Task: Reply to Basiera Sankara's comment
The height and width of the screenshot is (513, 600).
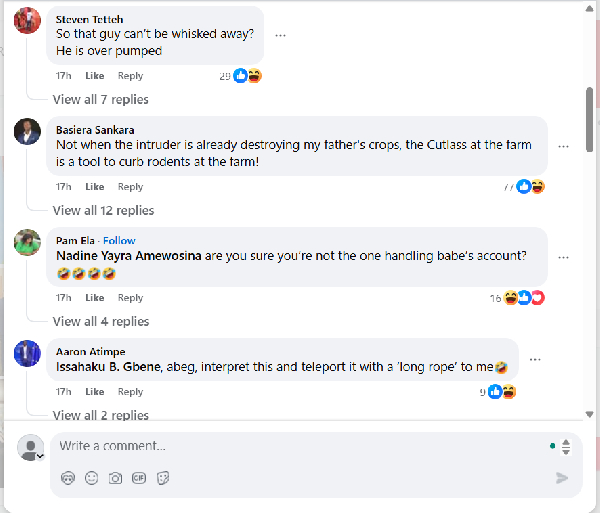Action: click(130, 187)
